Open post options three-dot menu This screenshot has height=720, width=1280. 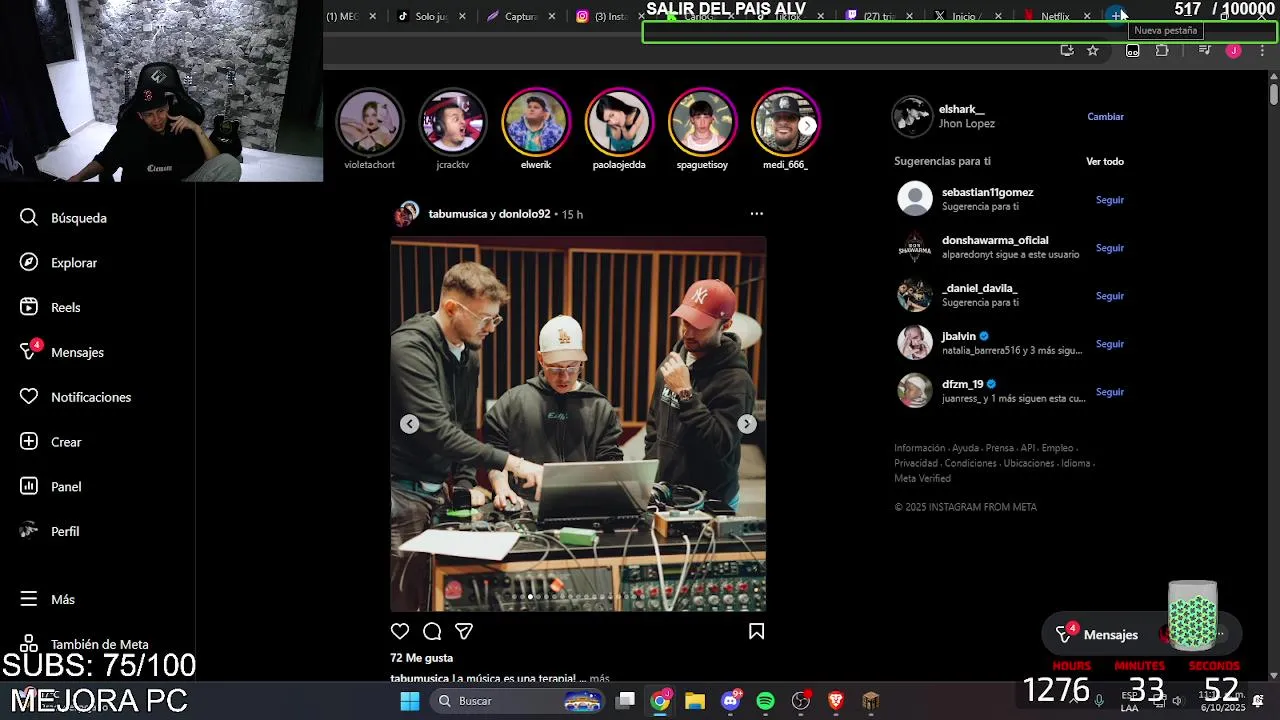[x=756, y=213]
